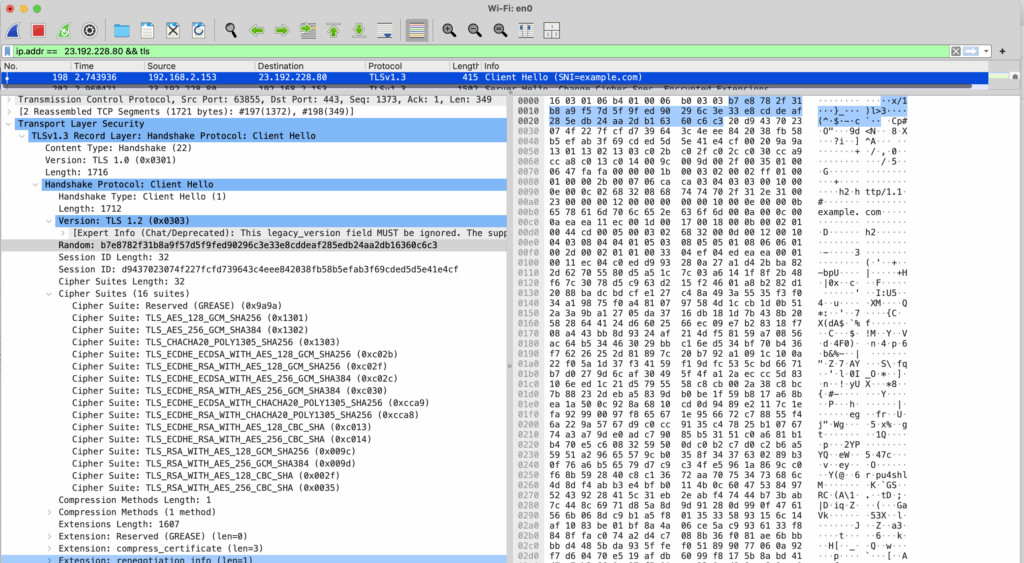Viewport: 1024px width, 563px height.
Task: Click into the display filter text field
Action: [x=480, y=51]
